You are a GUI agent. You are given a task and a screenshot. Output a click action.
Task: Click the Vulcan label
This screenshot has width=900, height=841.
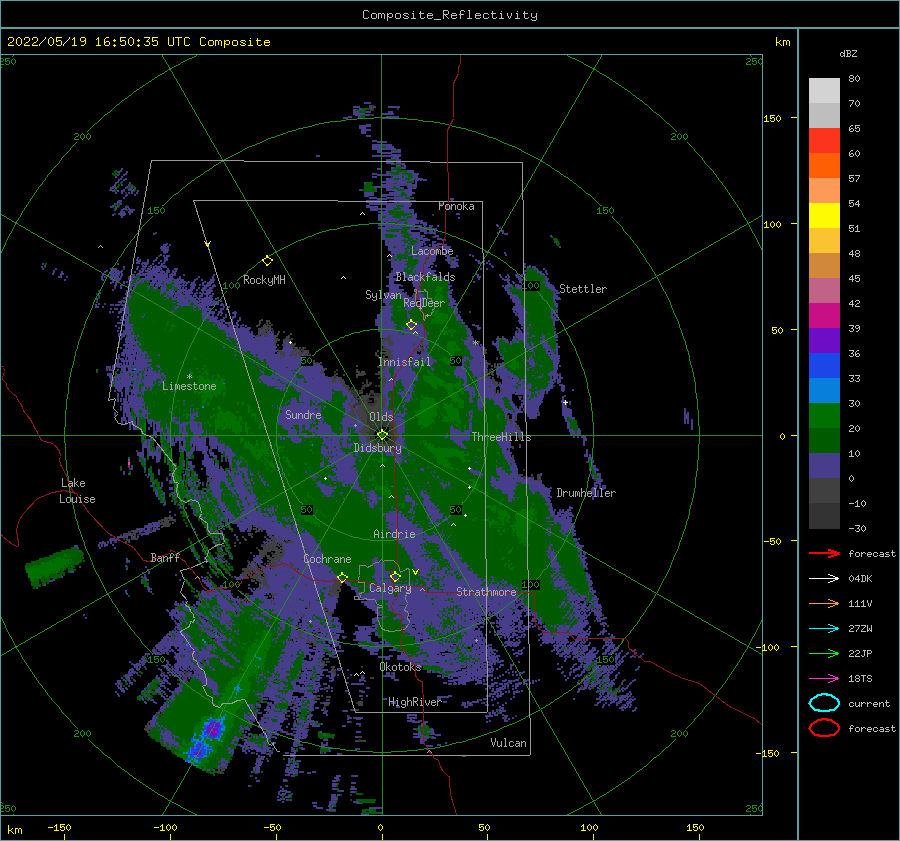coord(508,743)
